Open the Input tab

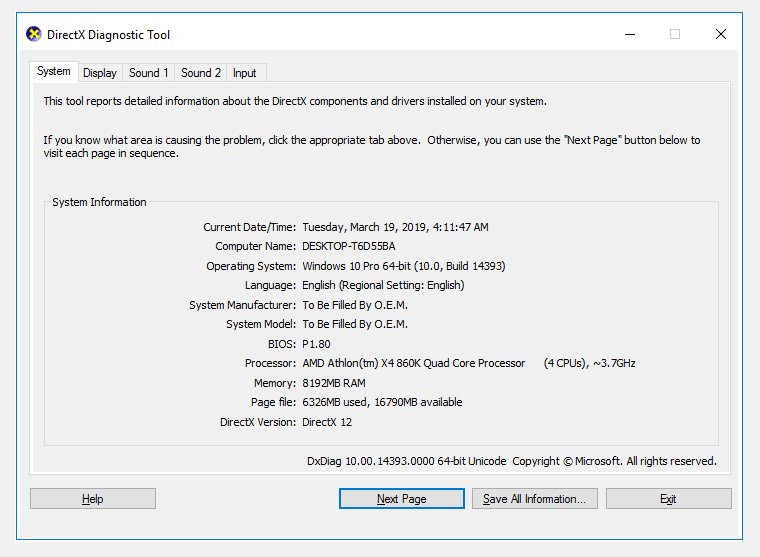(x=245, y=73)
